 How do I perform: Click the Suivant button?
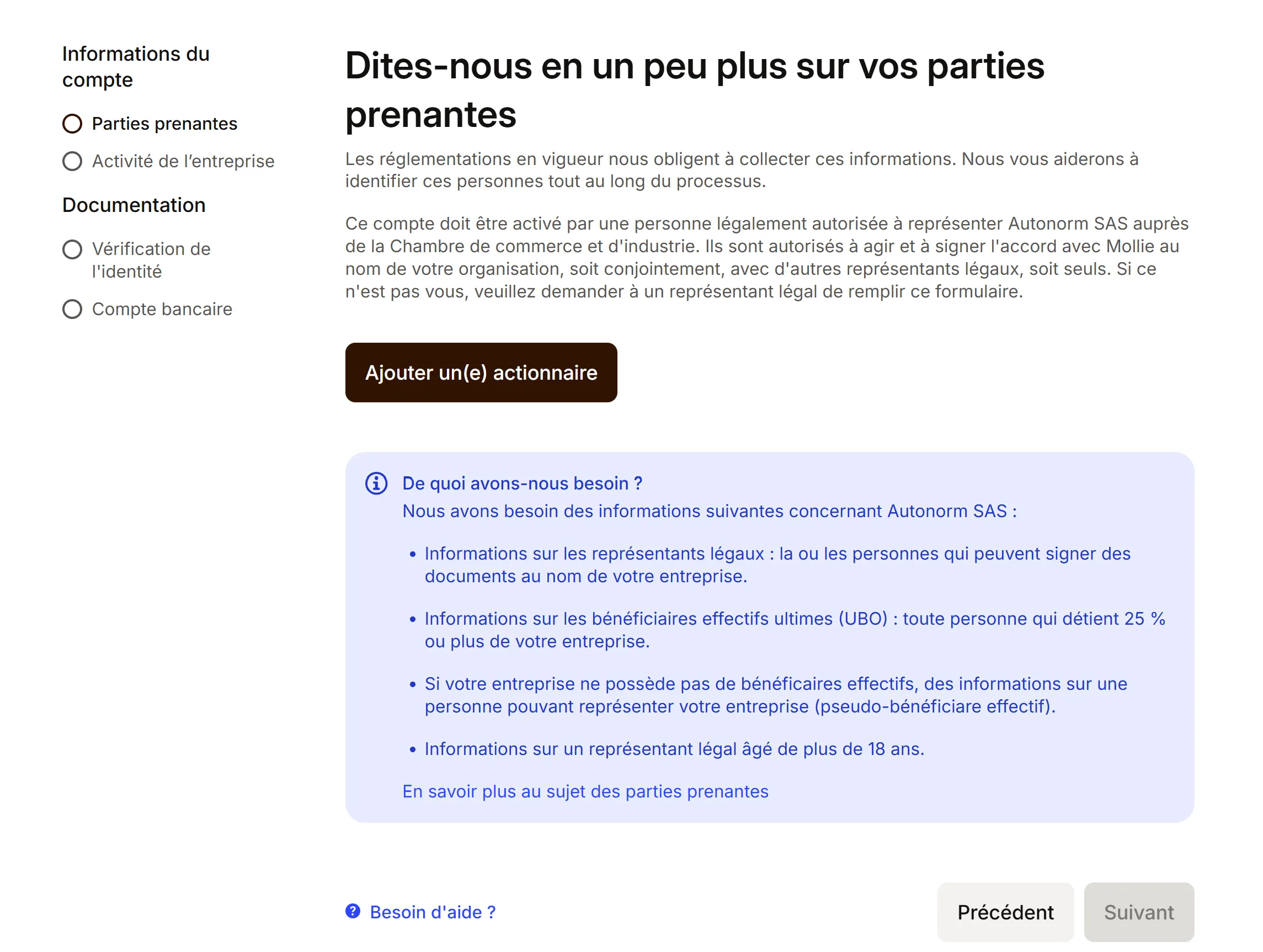(x=1138, y=912)
